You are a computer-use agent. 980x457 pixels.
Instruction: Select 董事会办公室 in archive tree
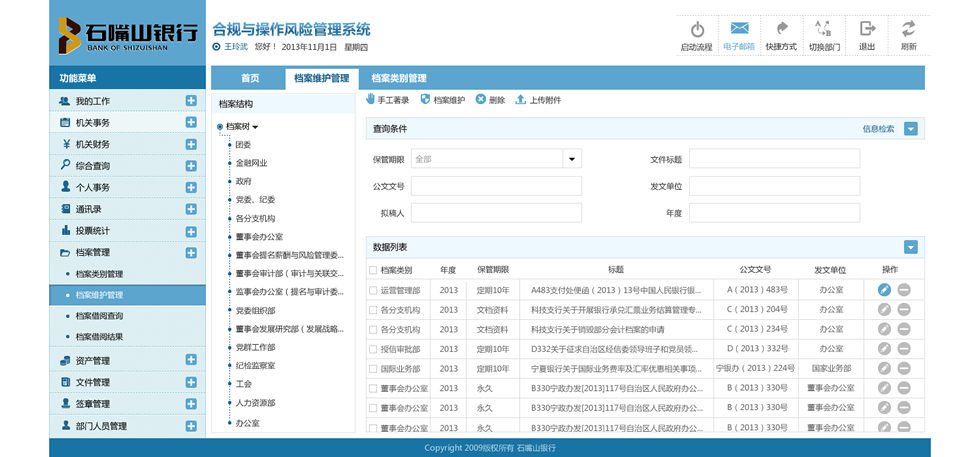[x=259, y=237]
